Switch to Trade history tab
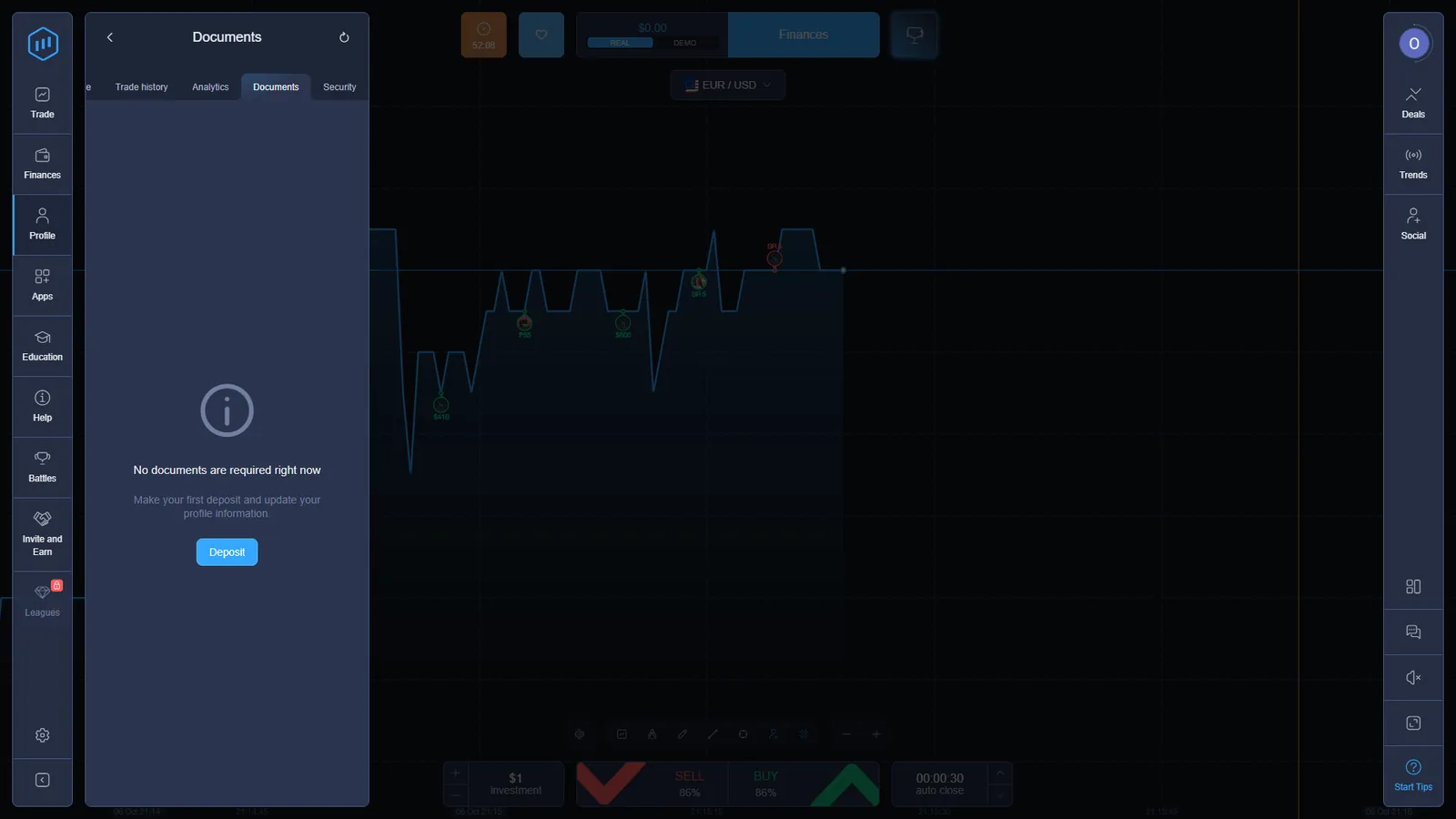The height and width of the screenshot is (819, 1456). tap(141, 87)
